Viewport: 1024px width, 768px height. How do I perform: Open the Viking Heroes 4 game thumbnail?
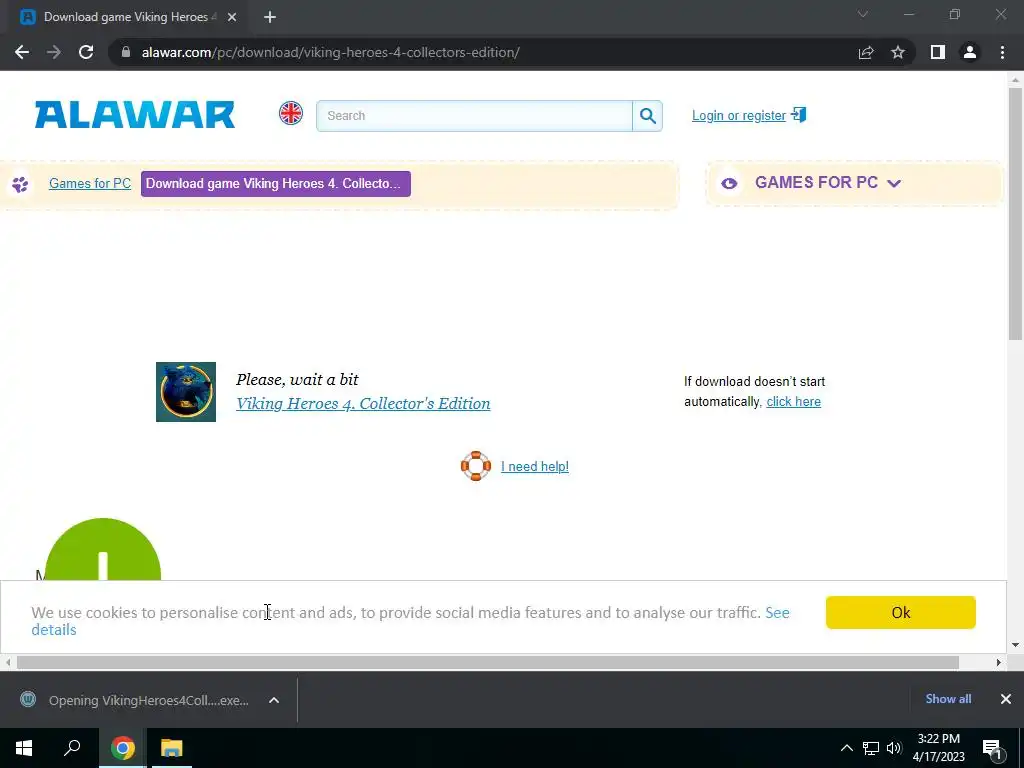(x=185, y=392)
